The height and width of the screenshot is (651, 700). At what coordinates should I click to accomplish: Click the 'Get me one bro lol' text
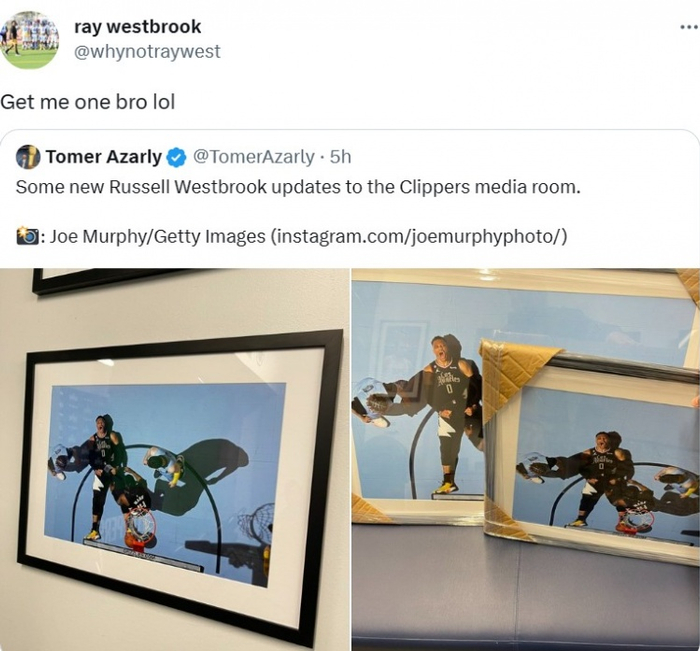(x=88, y=102)
